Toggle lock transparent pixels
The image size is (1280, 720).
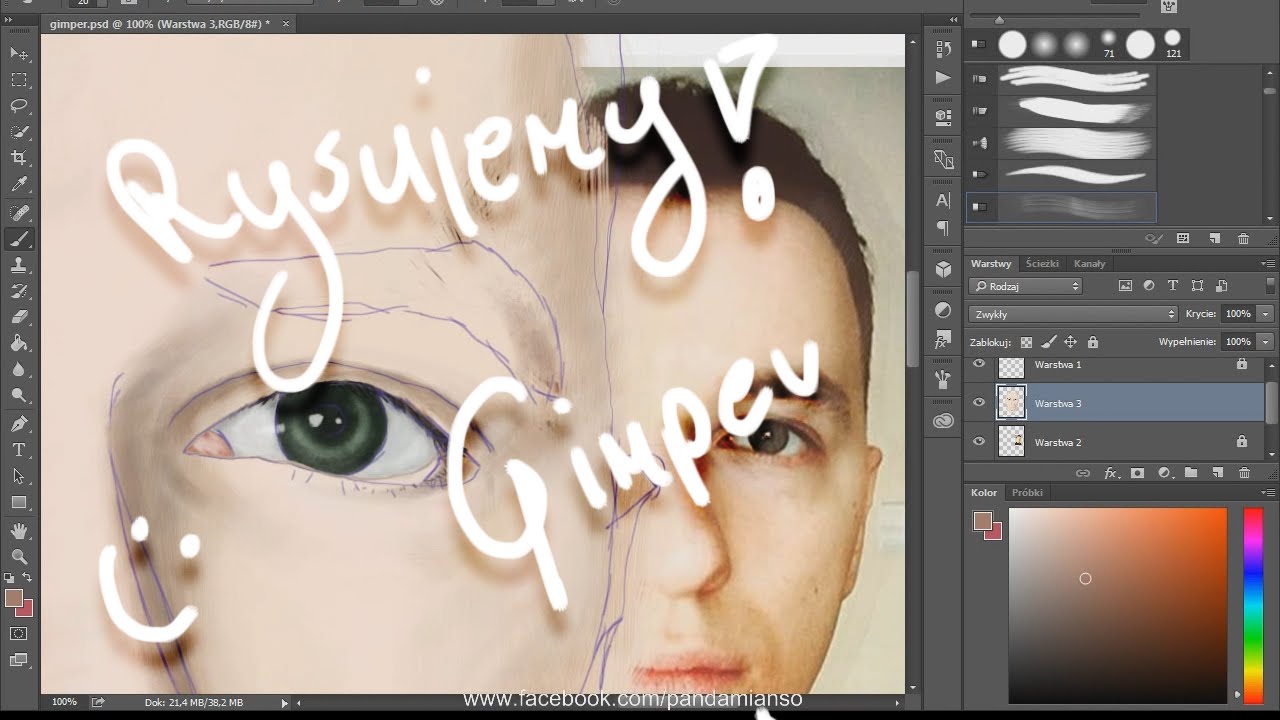point(1026,342)
